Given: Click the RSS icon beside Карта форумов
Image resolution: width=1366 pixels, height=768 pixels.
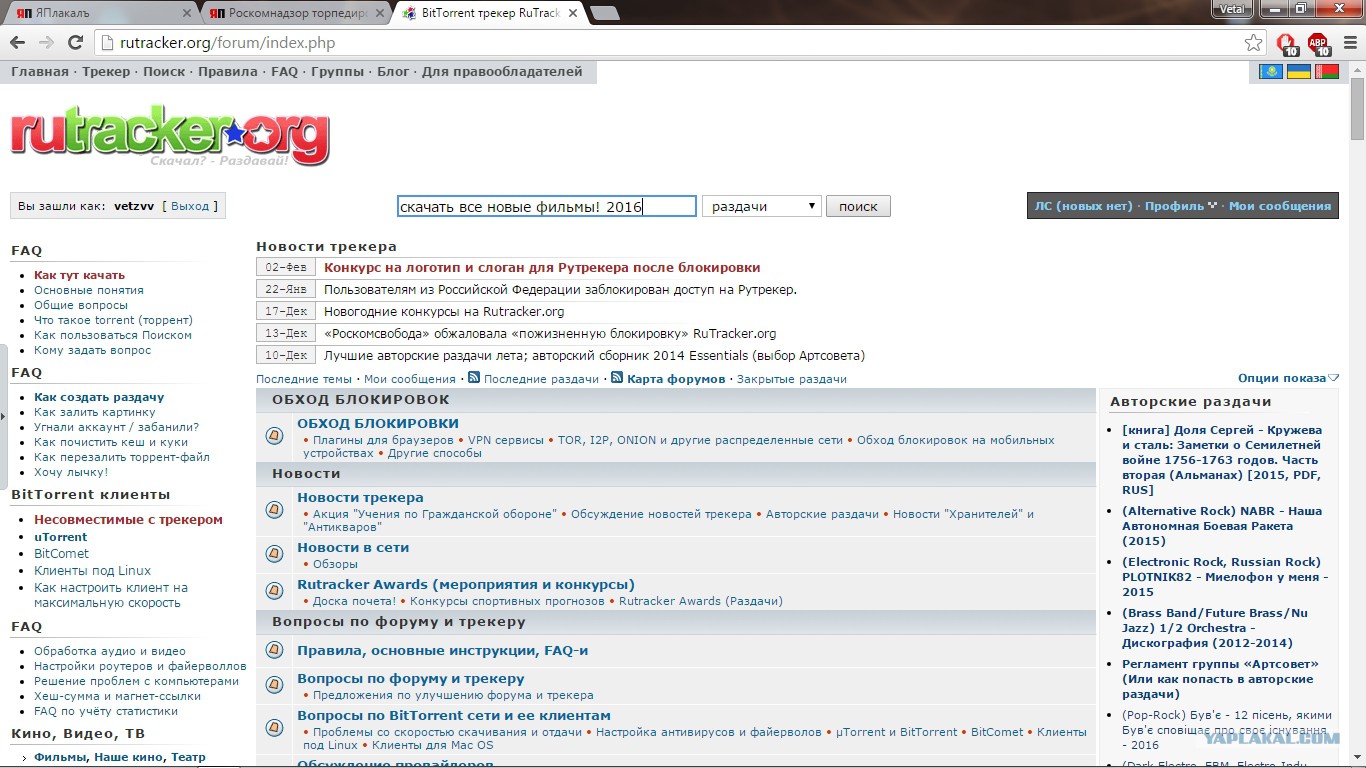Looking at the screenshot, I should coord(618,378).
